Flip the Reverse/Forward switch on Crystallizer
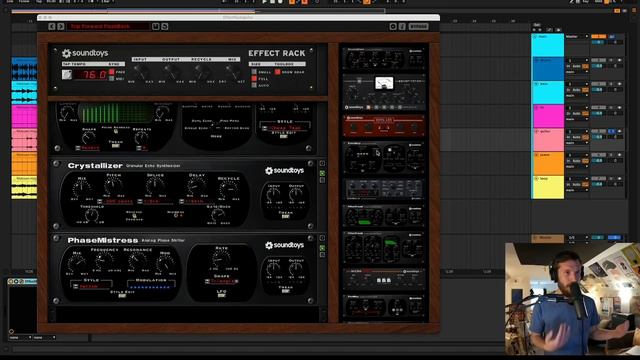Screen dimensions: 640x360 (x=134, y=216)
